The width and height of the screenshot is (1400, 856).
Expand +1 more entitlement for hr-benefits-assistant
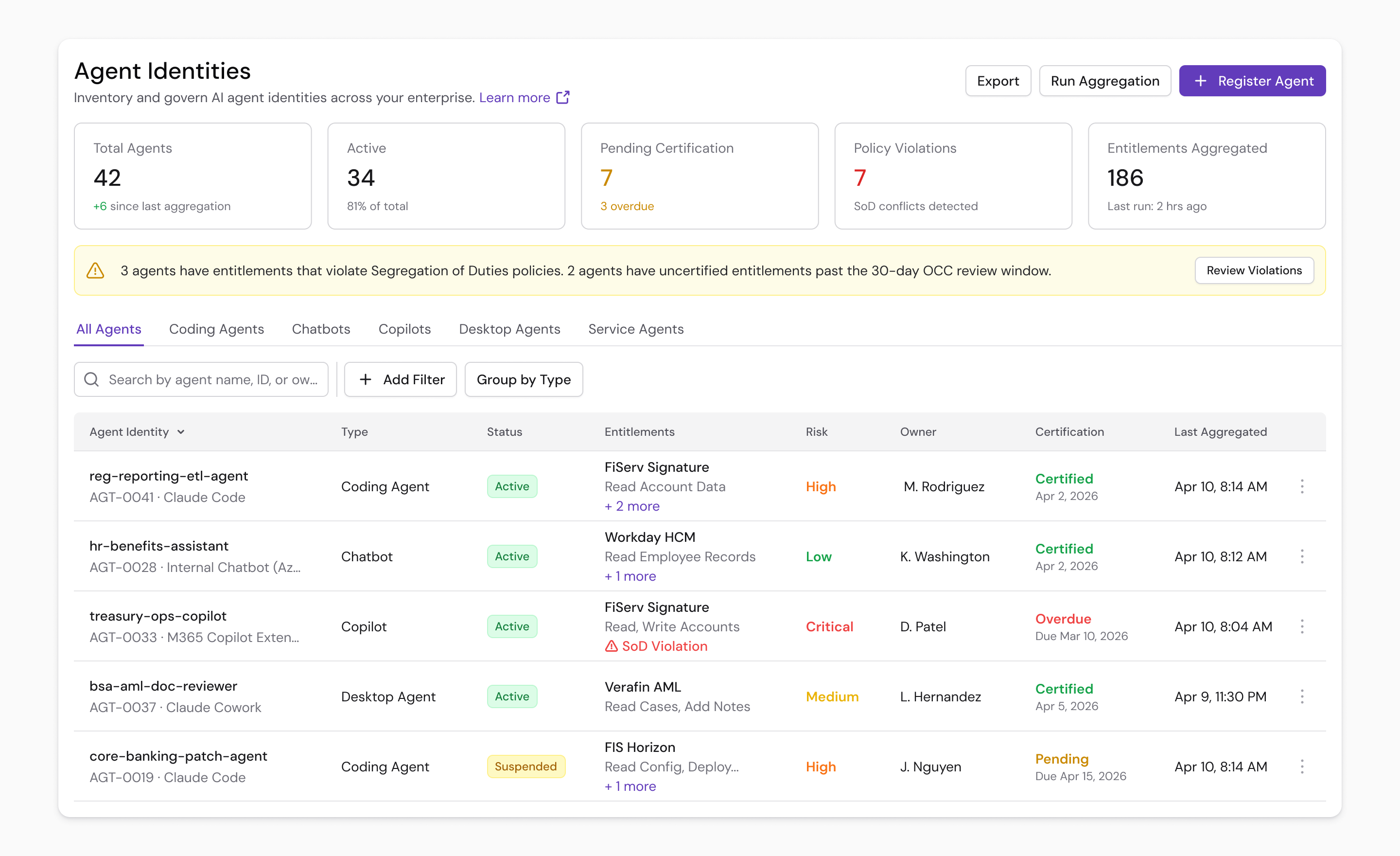tap(630, 576)
